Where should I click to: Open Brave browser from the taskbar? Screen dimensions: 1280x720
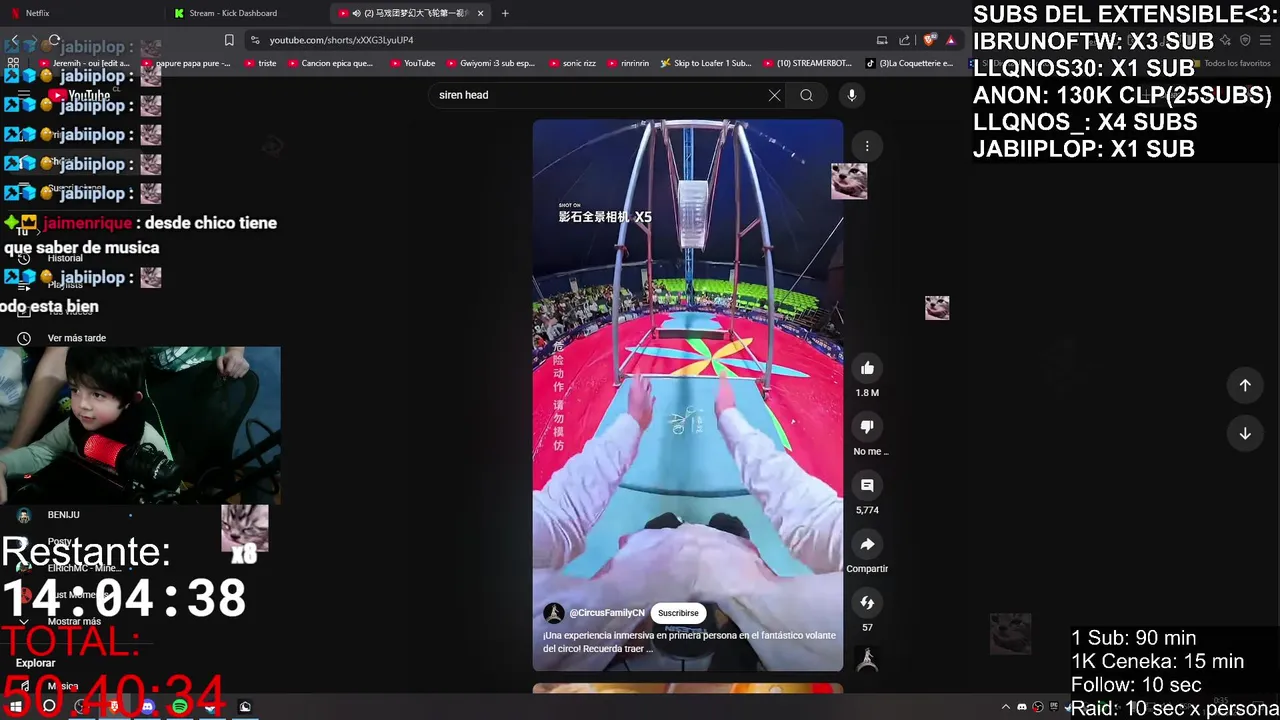tap(114, 707)
